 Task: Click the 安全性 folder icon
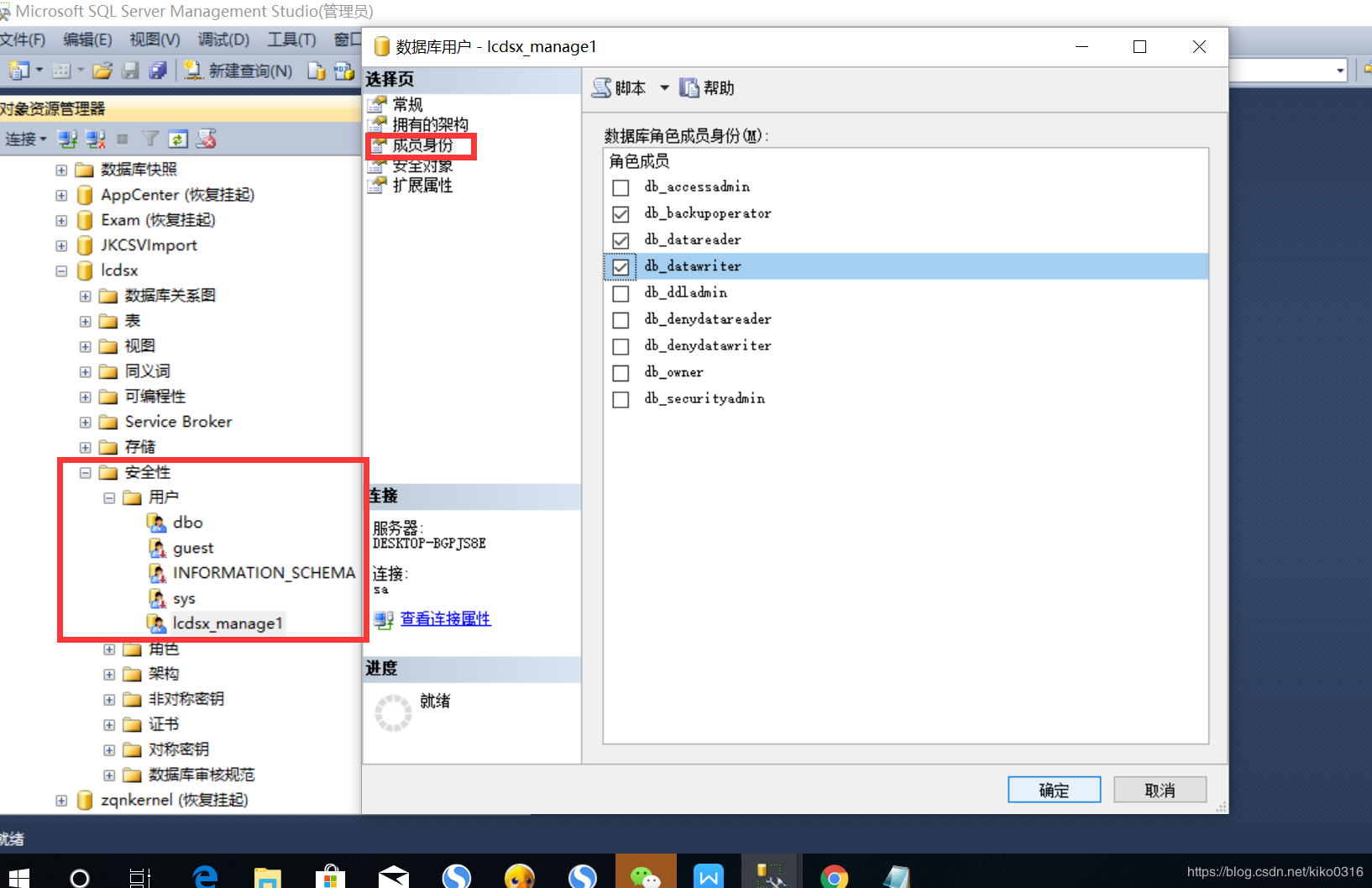107,472
